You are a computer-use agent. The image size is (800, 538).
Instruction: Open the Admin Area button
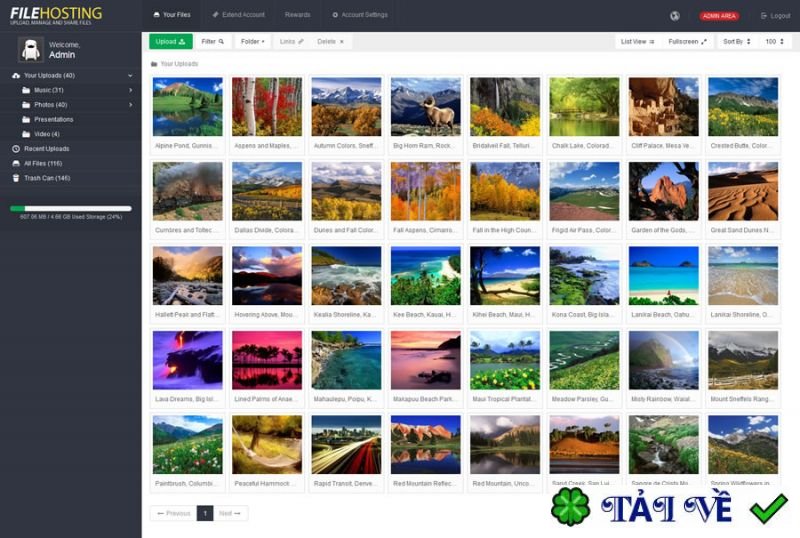719,16
